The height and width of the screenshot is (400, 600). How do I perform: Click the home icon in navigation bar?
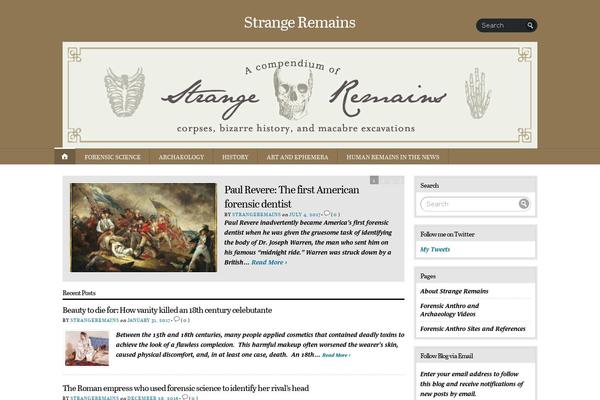[x=65, y=157]
